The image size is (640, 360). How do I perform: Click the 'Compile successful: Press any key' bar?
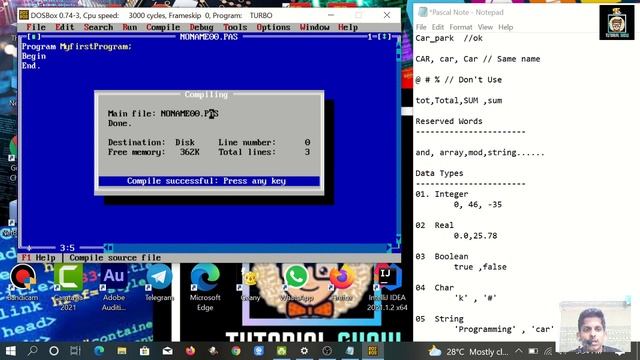[209, 181]
